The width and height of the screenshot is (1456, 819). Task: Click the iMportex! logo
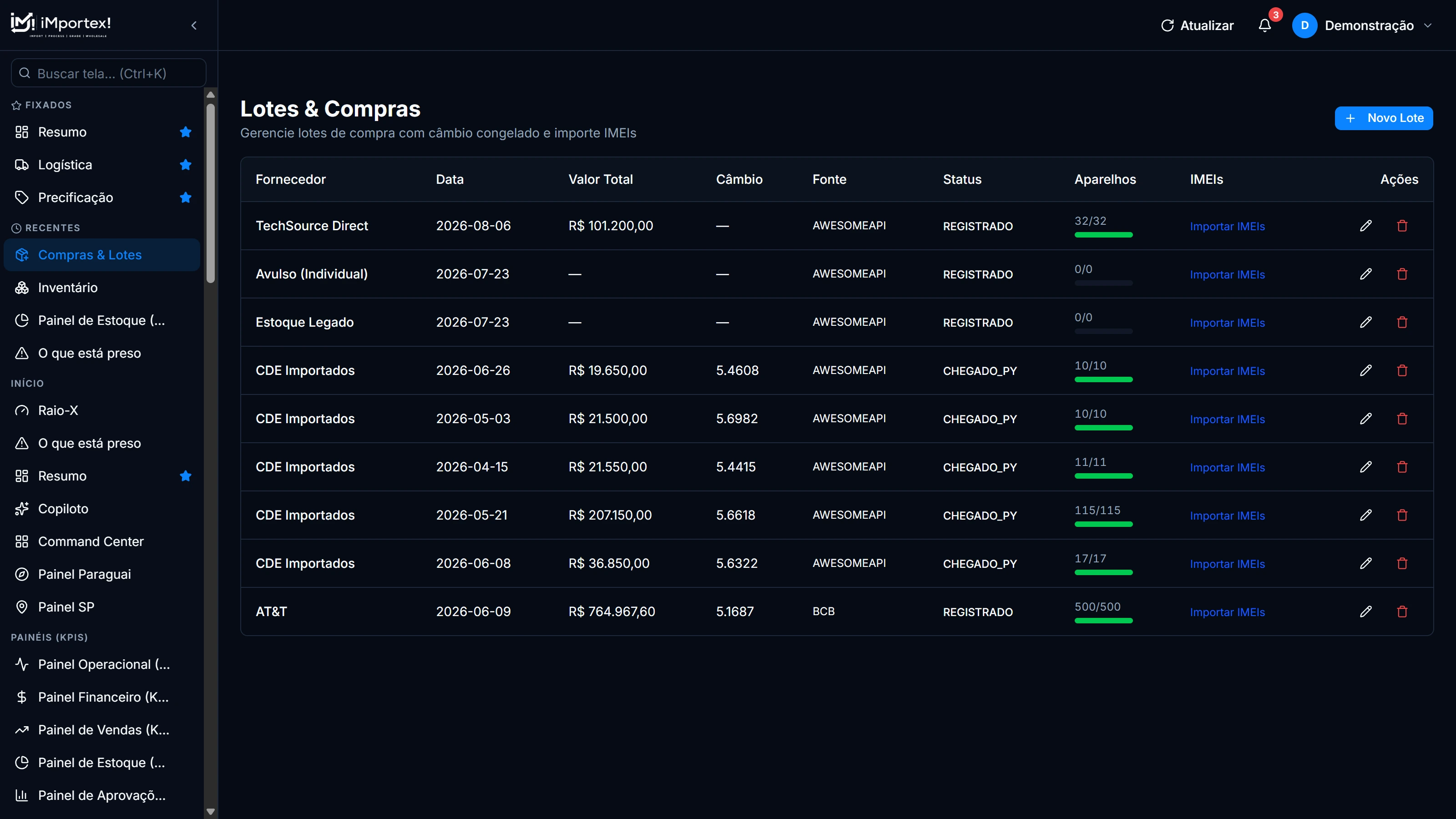coord(61,25)
